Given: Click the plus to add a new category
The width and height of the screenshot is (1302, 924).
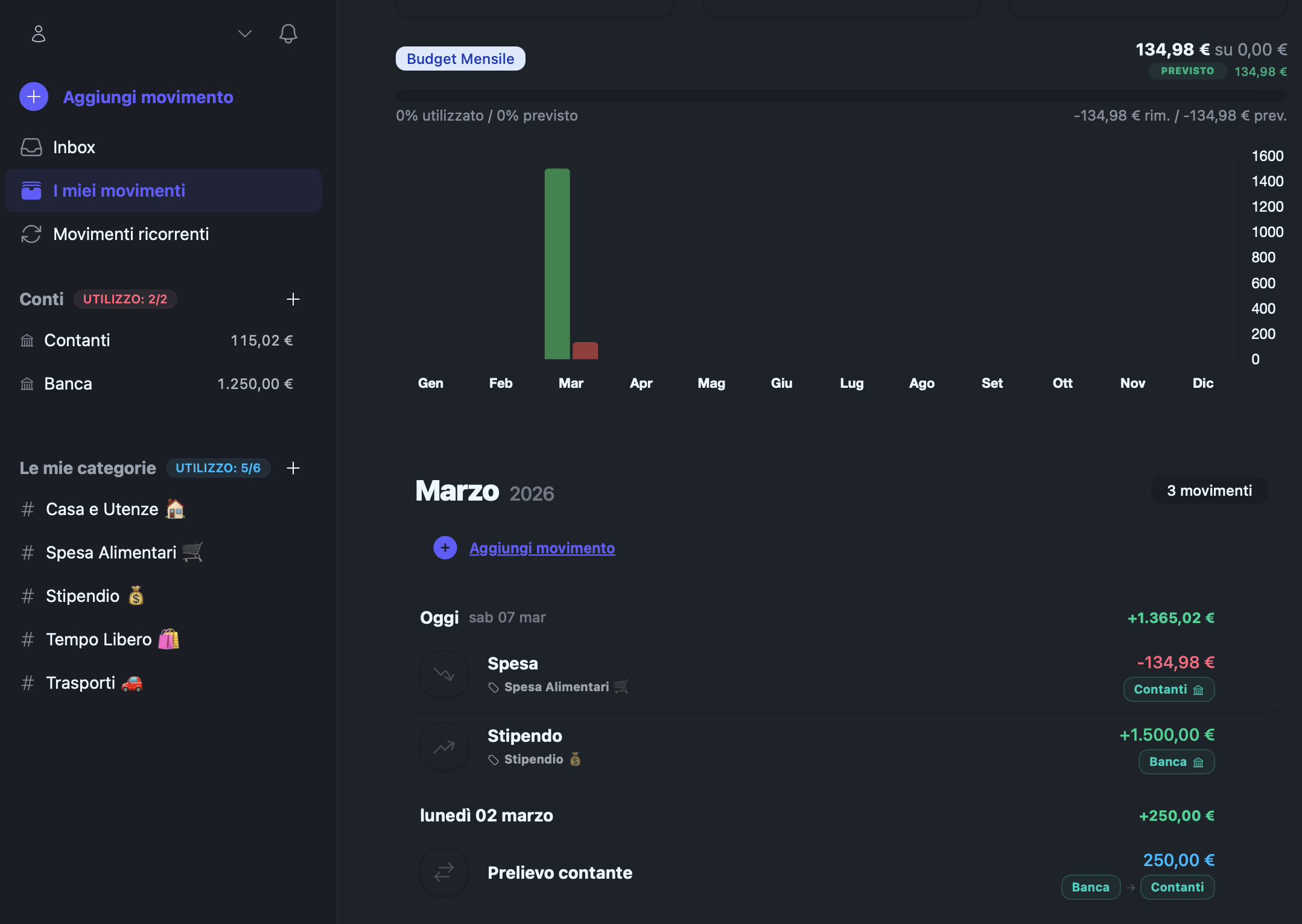Looking at the screenshot, I should [294, 467].
